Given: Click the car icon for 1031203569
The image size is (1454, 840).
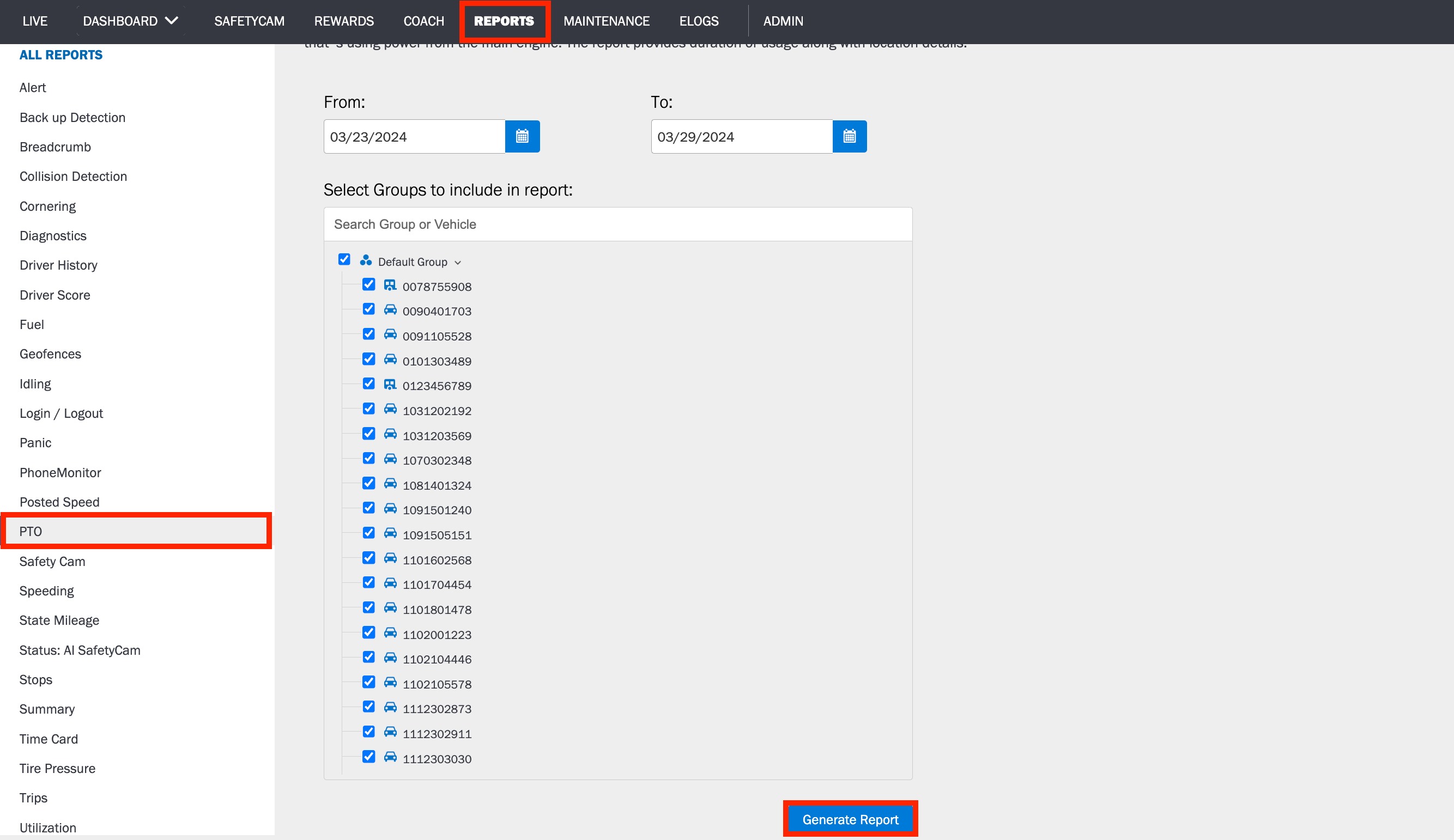Looking at the screenshot, I should [x=390, y=434].
